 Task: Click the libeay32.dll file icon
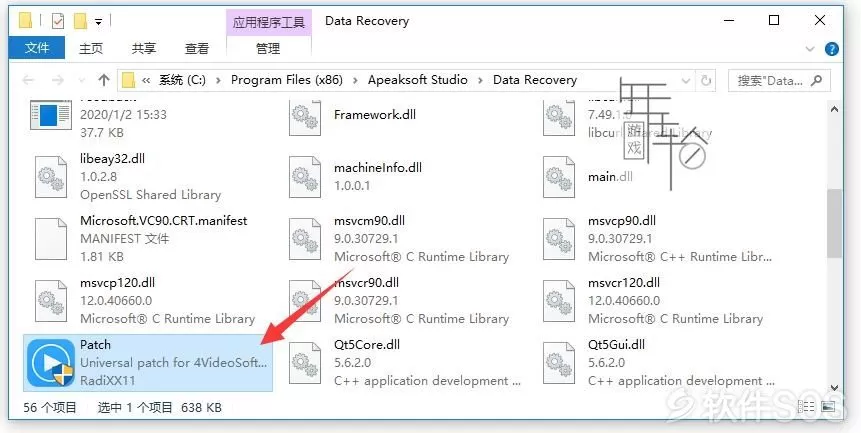[x=51, y=177]
